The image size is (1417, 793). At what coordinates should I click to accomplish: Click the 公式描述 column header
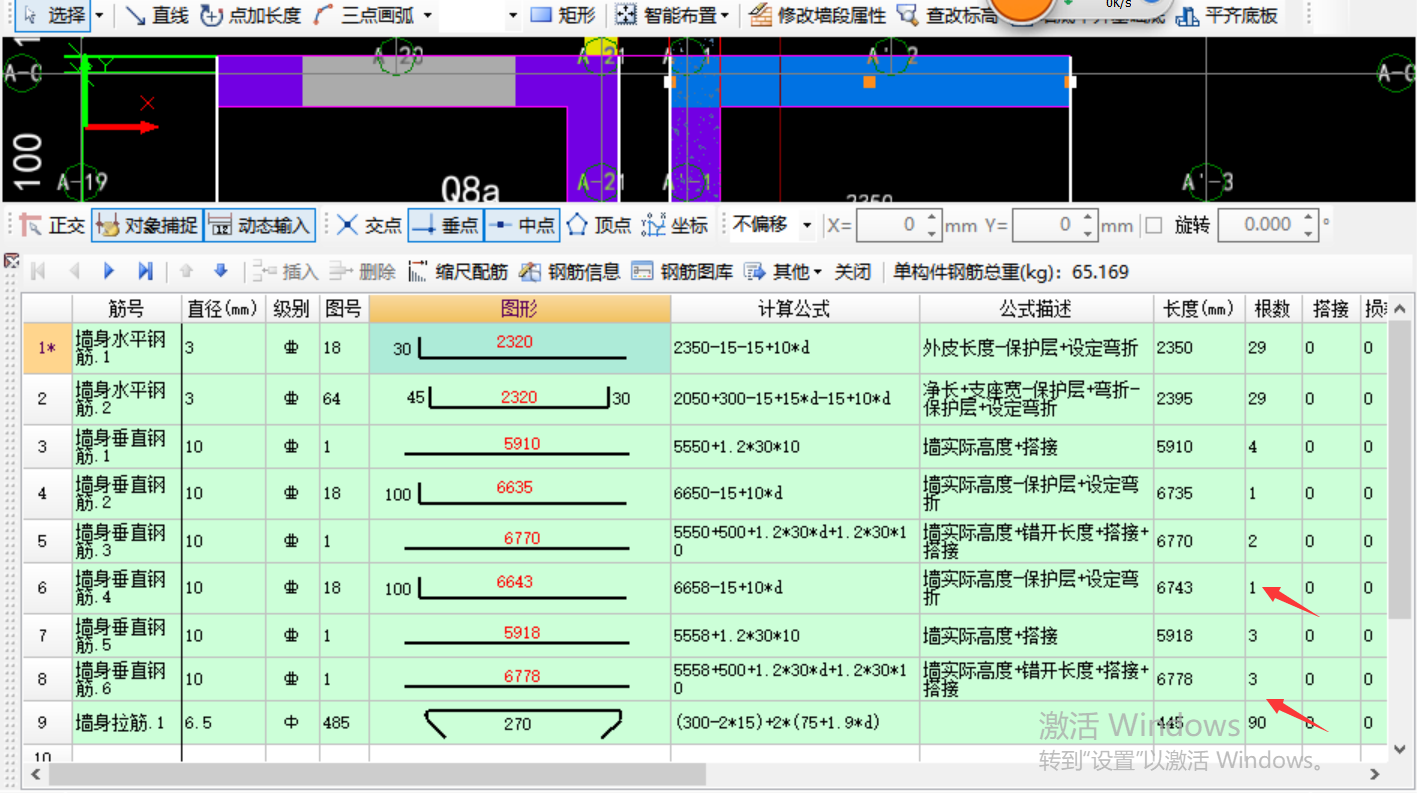pyautogui.click(x=1036, y=308)
